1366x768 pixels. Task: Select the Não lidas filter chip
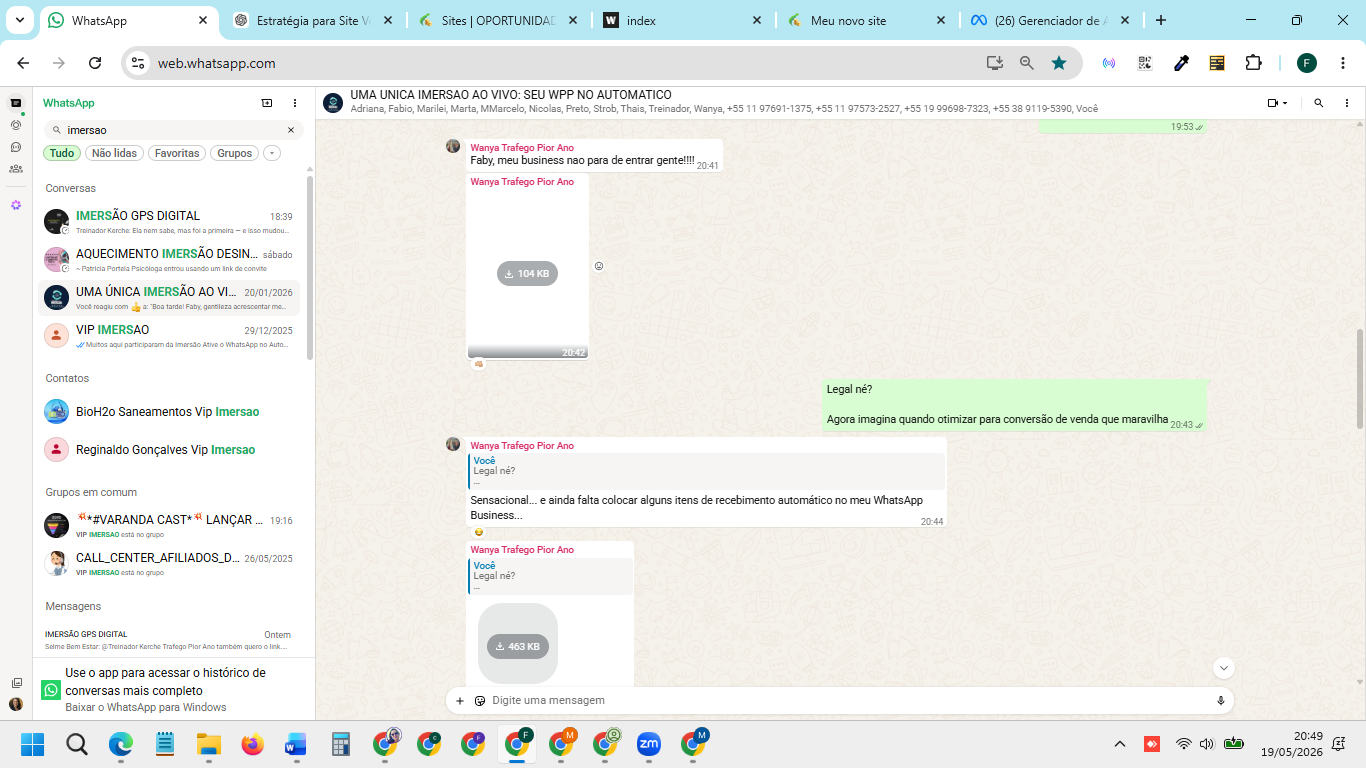pos(114,153)
